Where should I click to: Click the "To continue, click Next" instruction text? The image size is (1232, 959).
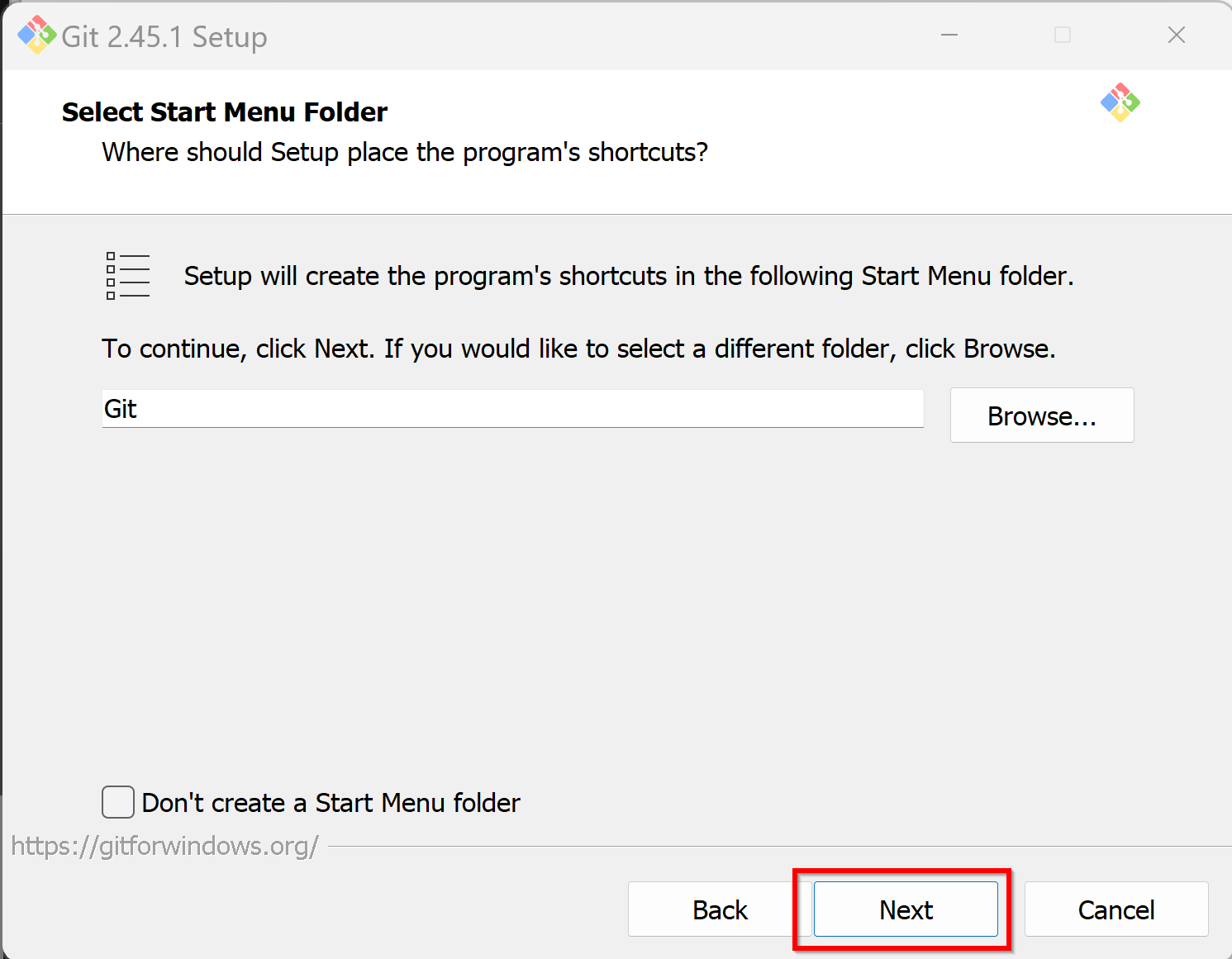578,349
